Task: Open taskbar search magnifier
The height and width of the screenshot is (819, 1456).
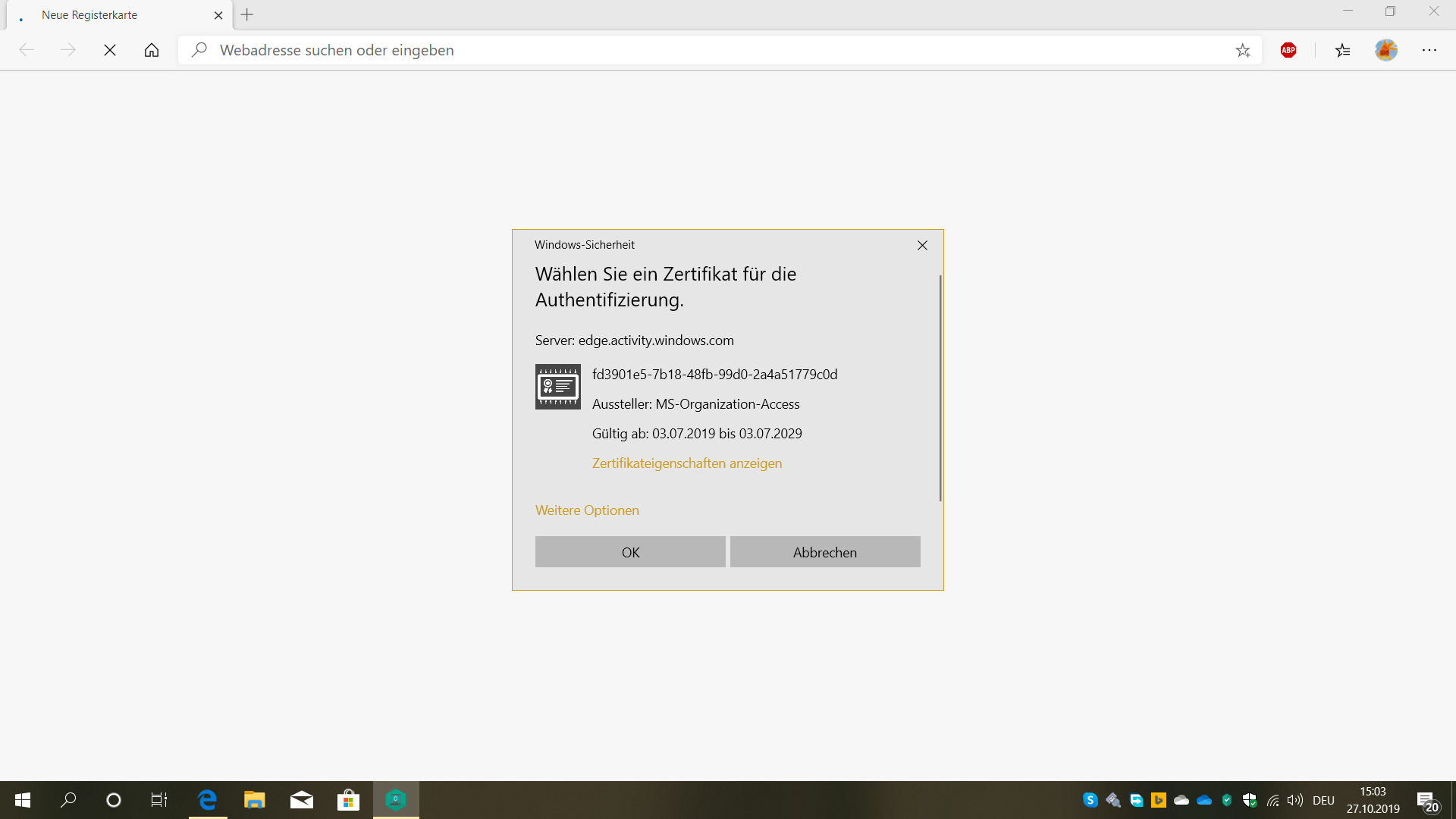Action: point(68,800)
